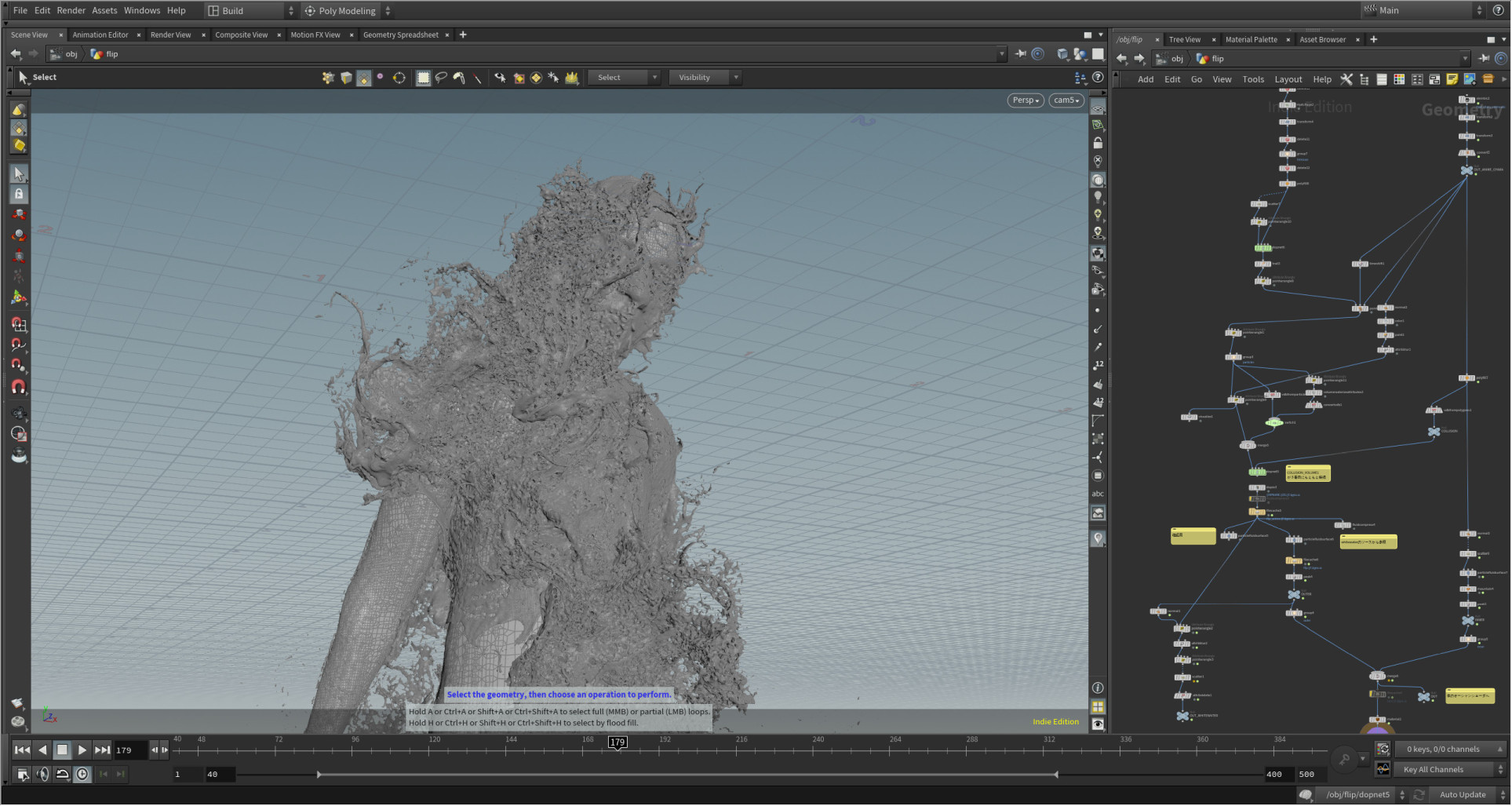Click the wrench icon in network editor toolbar

1346,79
